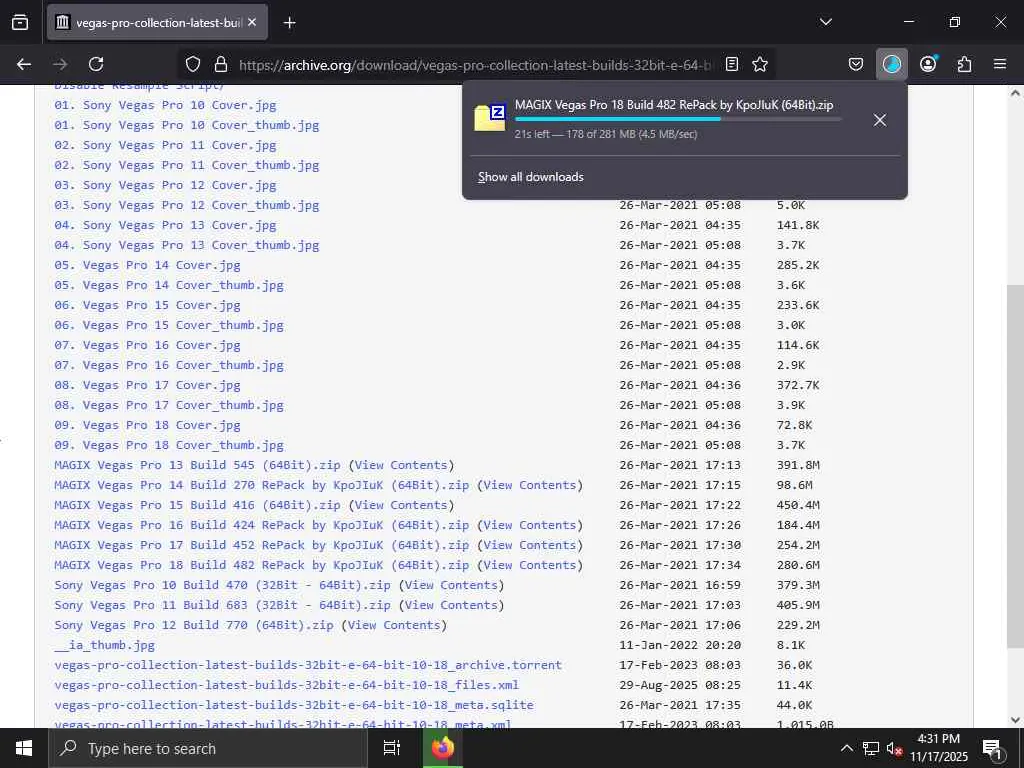This screenshot has height=768, width=1024.
Task: Reload the page with the refresh icon
Action: pos(96,64)
